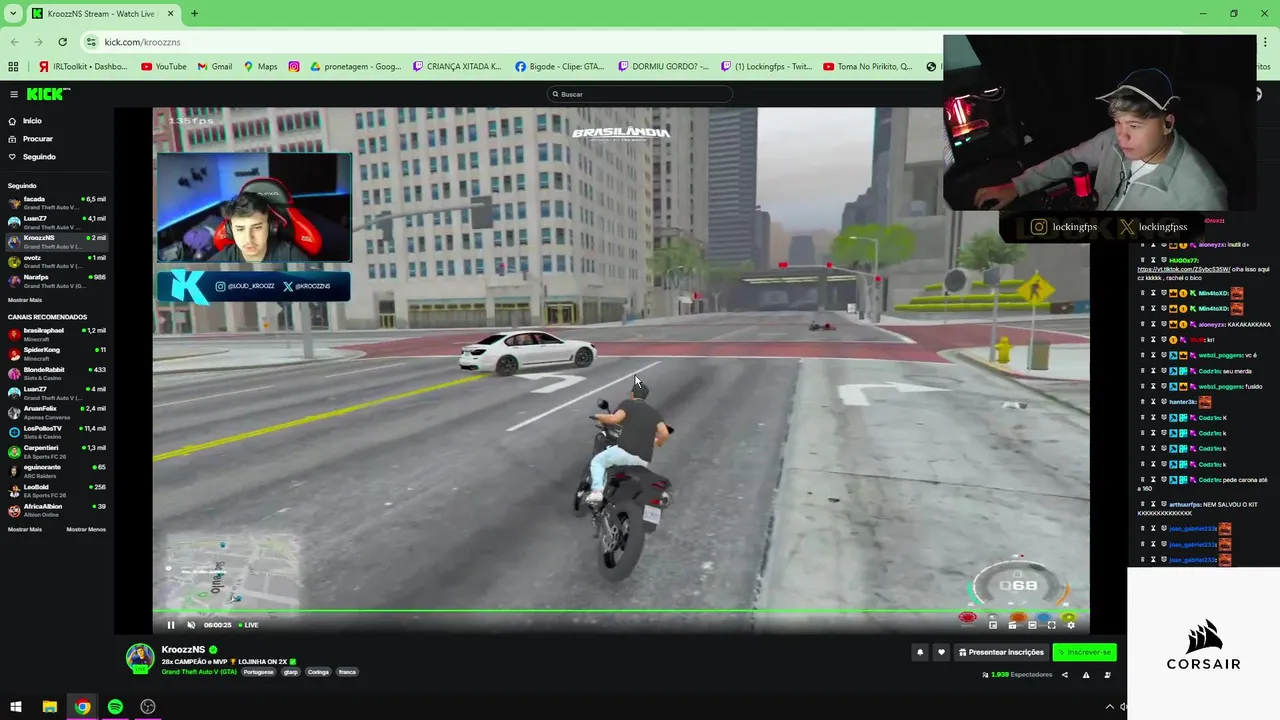Open Seguindo in sidebar
This screenshot has width=1280, height=720.
39,157
